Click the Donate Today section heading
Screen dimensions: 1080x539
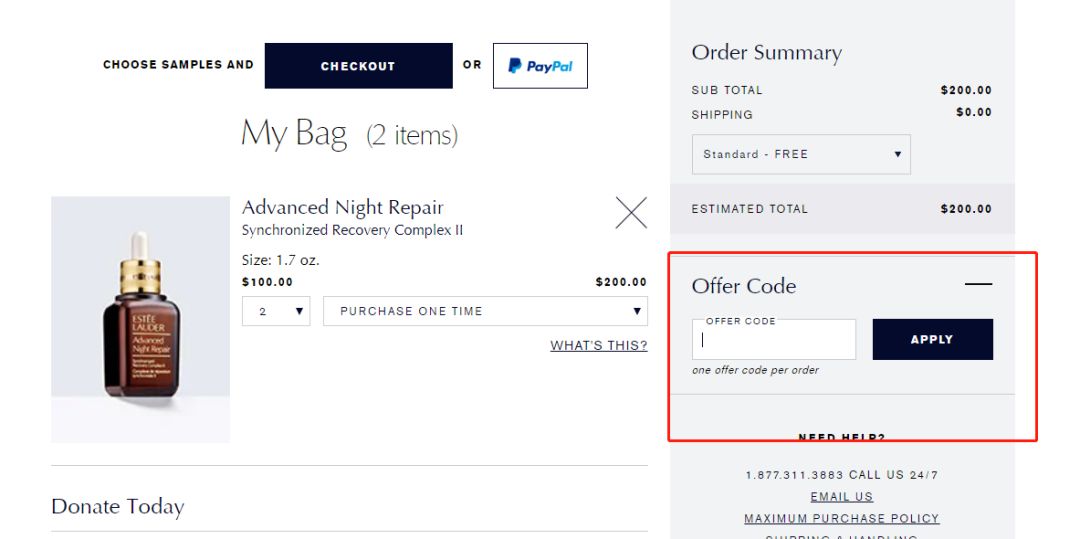(118, 507)
